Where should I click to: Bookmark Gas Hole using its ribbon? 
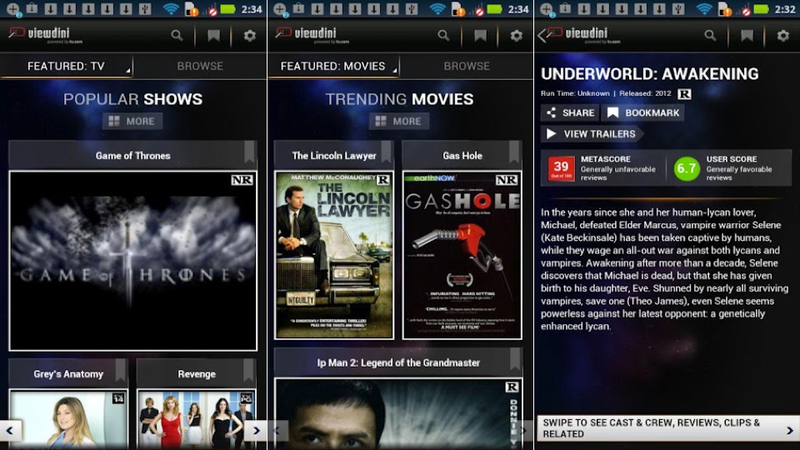pos(514,152)
